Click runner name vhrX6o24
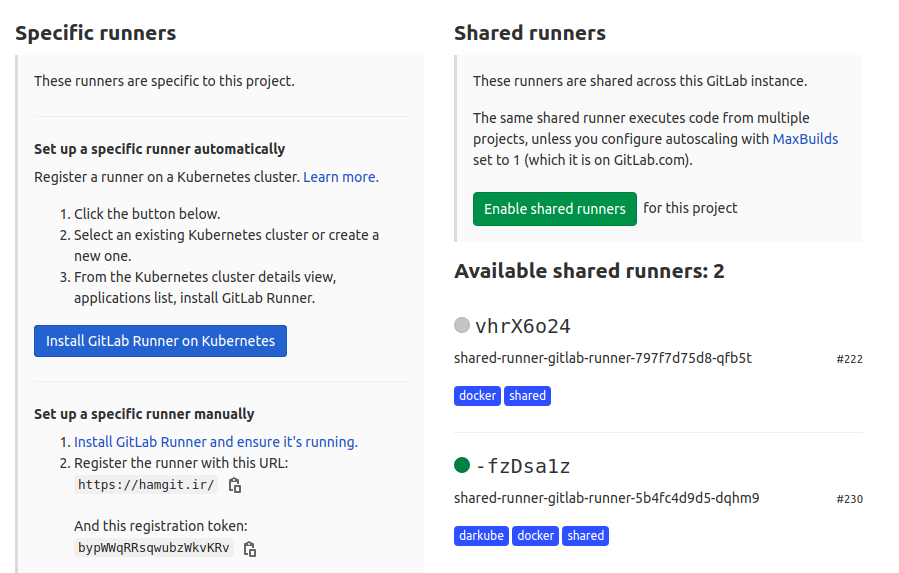 [x=523, y=326]
